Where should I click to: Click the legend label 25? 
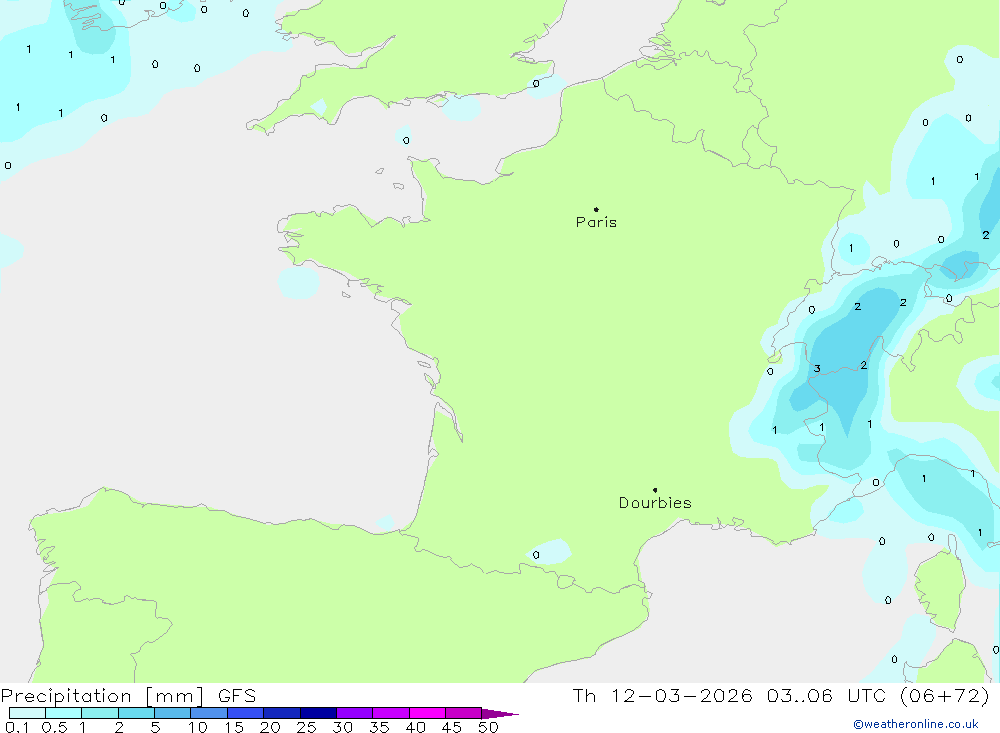click(x=306, y=727)
